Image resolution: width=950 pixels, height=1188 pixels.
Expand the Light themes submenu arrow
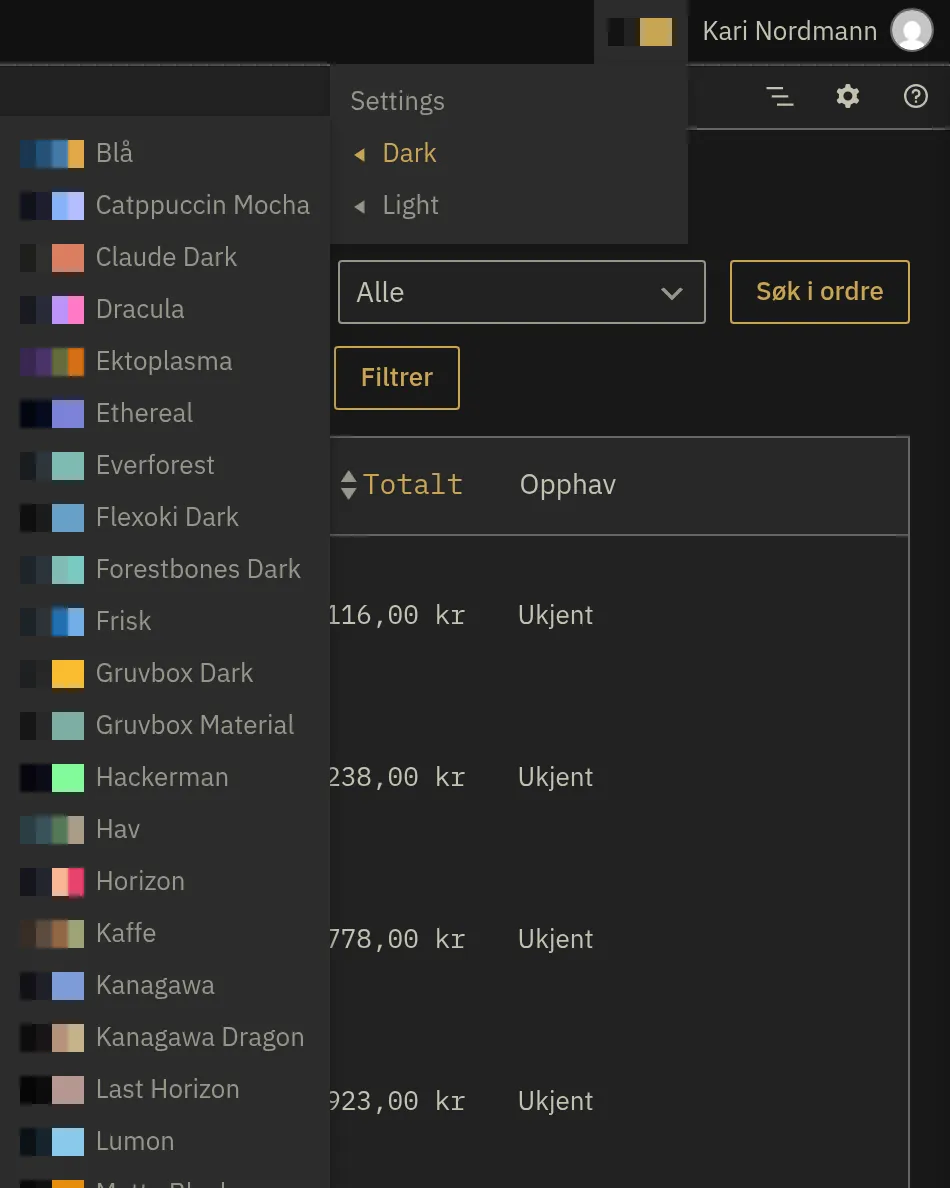tap(360, 206)
